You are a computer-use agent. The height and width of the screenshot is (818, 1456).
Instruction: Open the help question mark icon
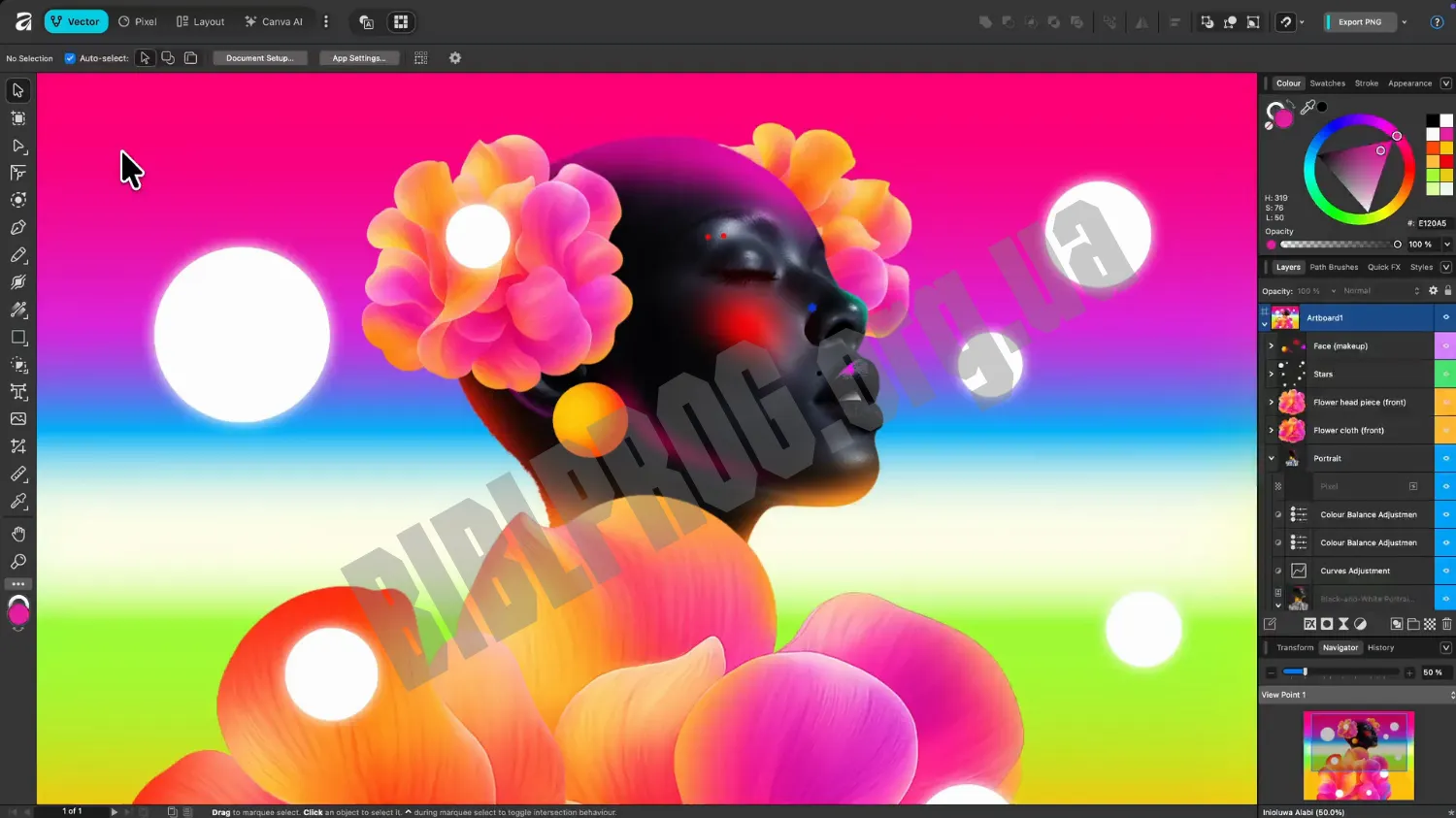[1437, 21]
